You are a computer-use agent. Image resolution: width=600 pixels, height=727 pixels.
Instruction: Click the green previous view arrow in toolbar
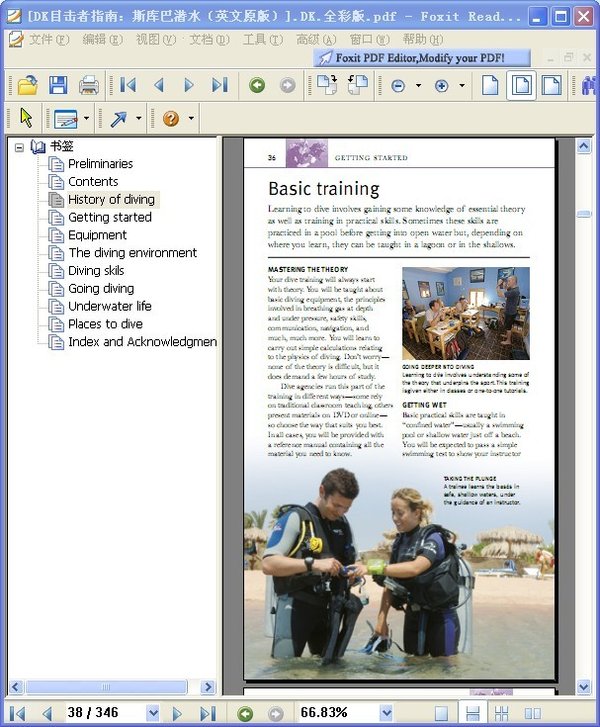click(x=257, y=86)
